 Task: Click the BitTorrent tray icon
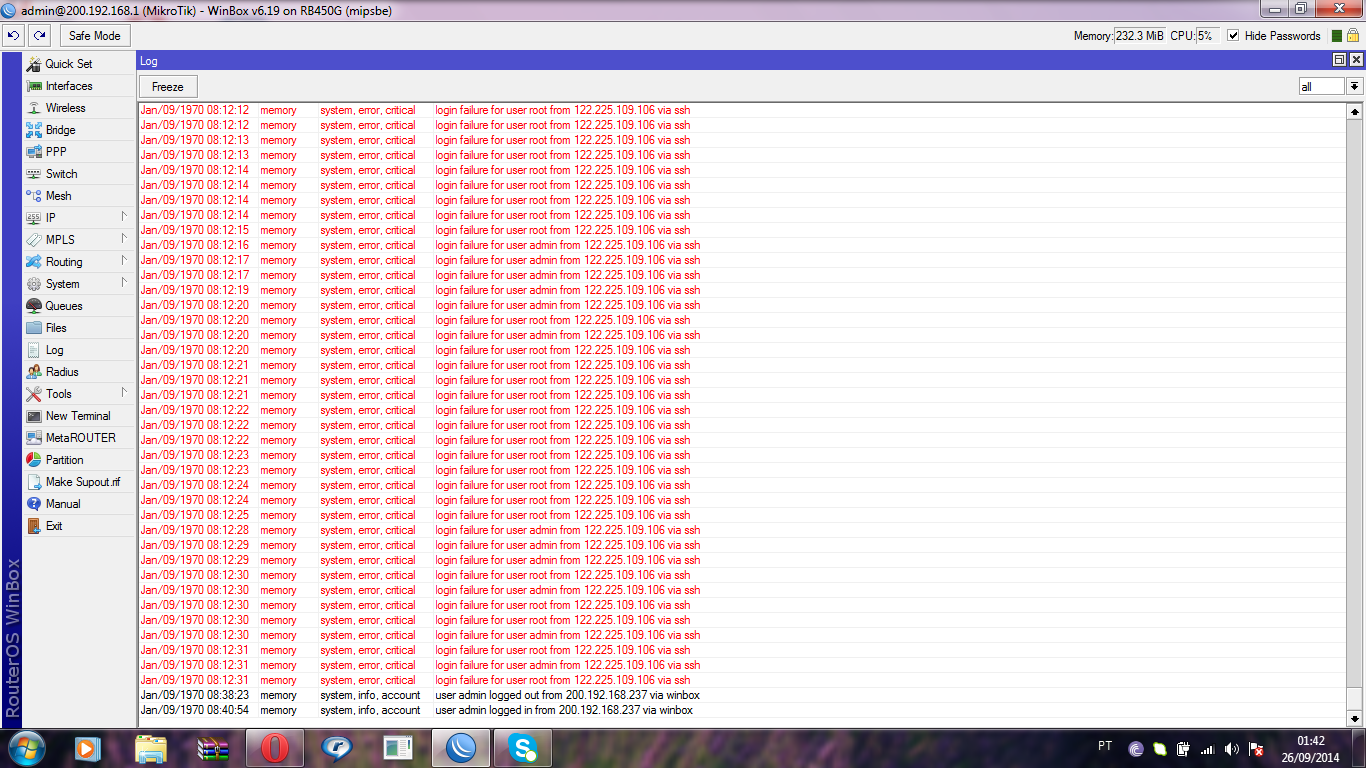coord(1135,749)
